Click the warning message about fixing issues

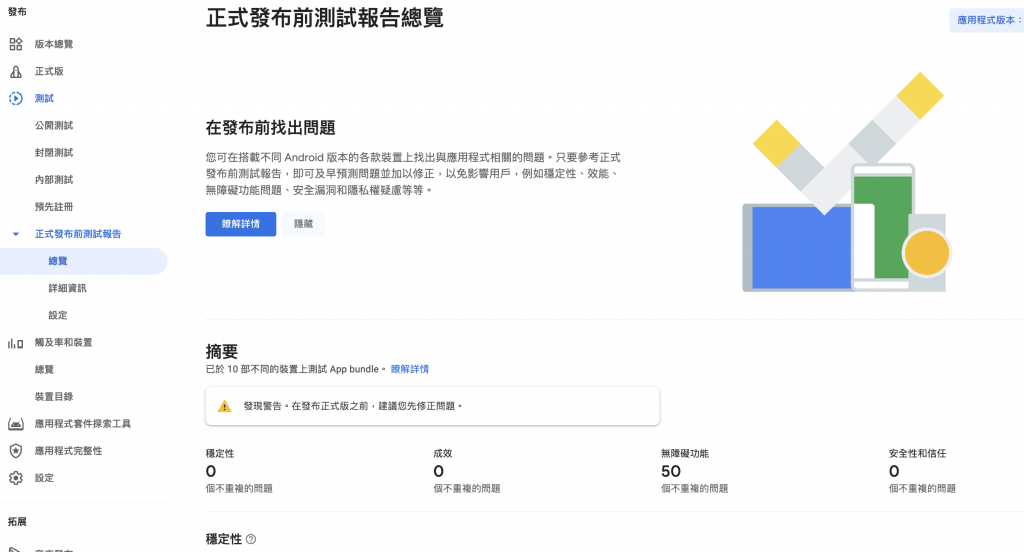click(353, 406)
